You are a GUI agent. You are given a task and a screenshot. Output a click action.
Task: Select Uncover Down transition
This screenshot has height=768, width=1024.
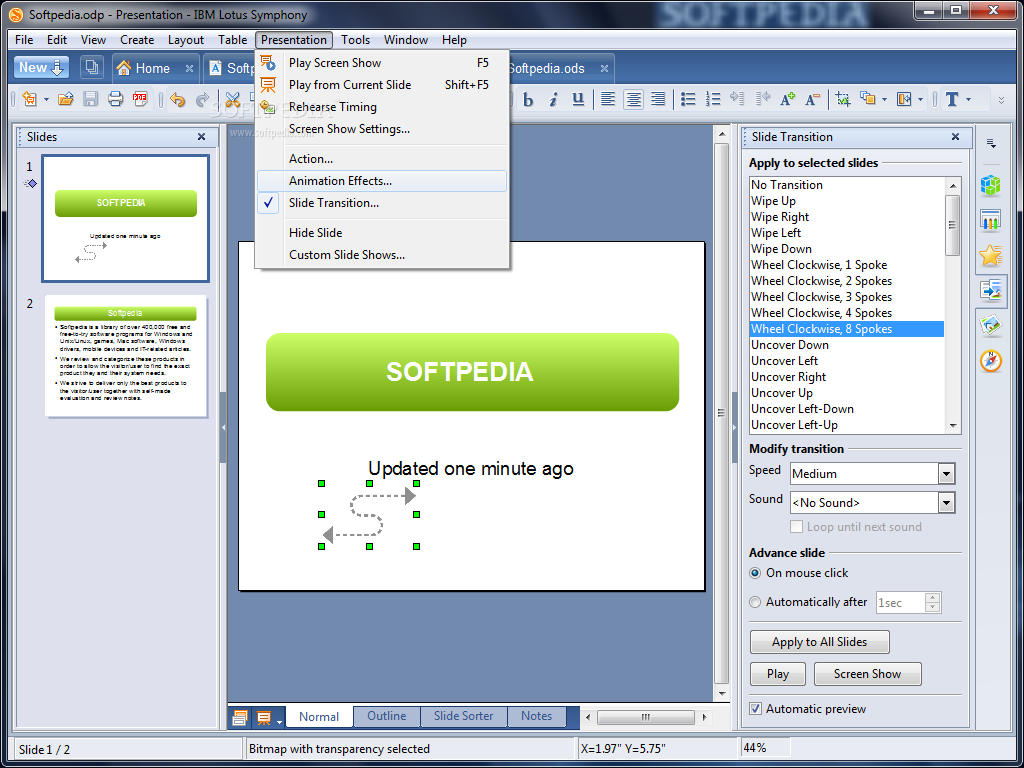point(847,345)
